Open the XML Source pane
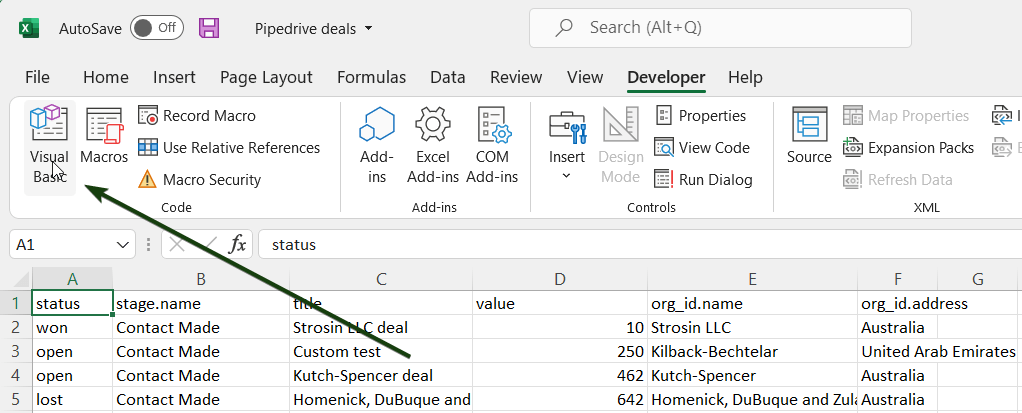The height and width of the screenshot is (413, 1022). pos(809,137)
